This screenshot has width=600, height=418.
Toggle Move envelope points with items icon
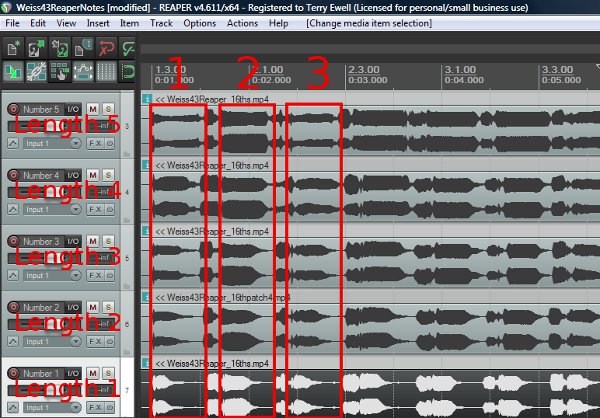(83, 71)
